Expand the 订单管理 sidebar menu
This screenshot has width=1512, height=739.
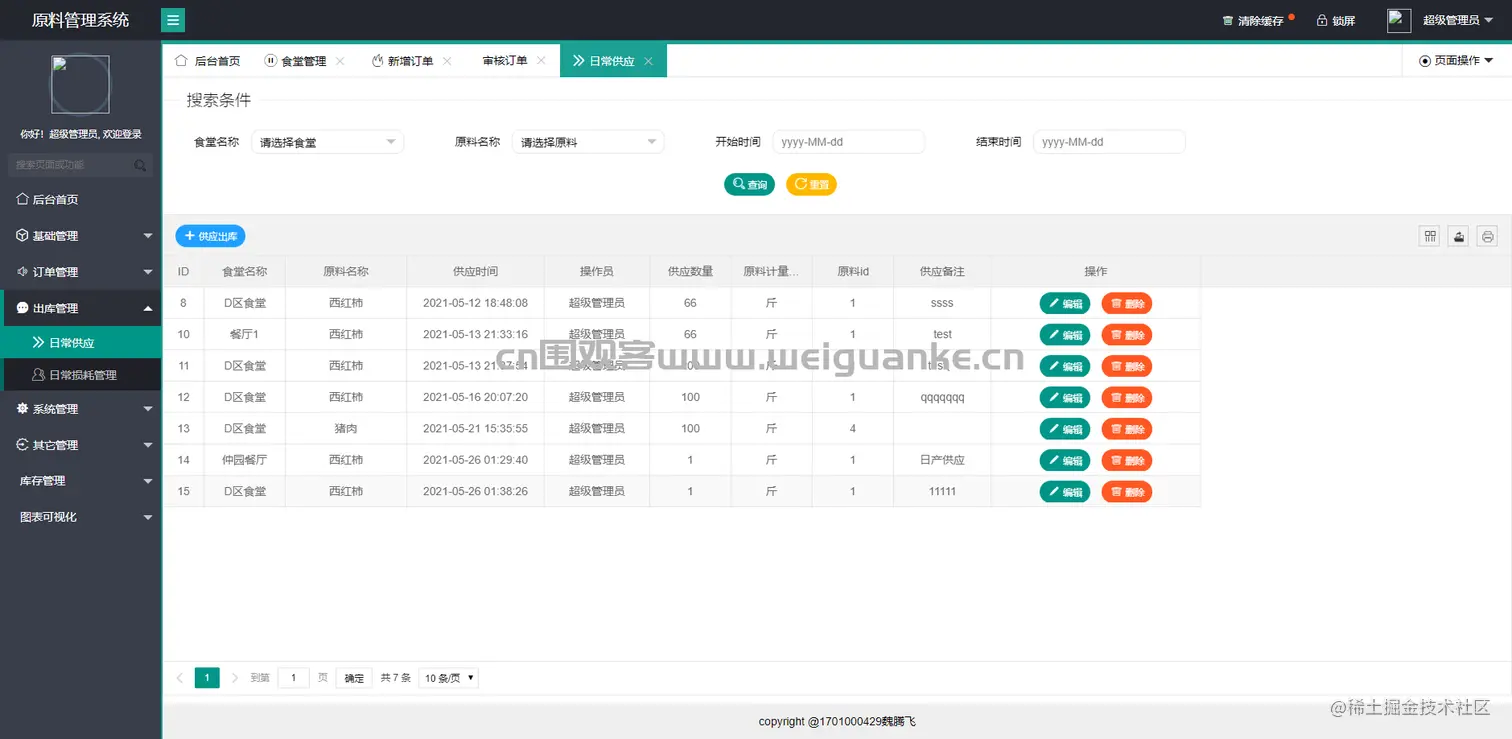coord(81,272)
